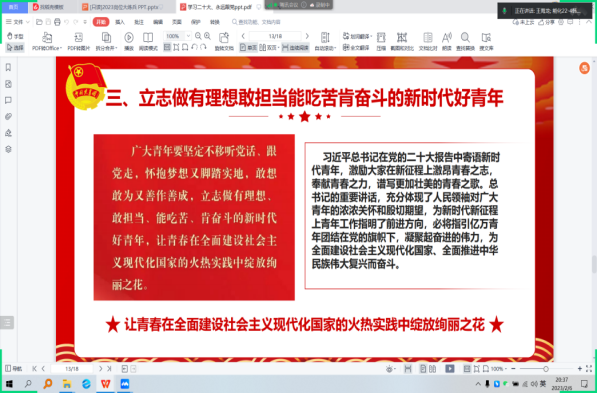The image size is (598, 393).
Task: Click the PDF转图片 tool icon
Action: [79, 41]
